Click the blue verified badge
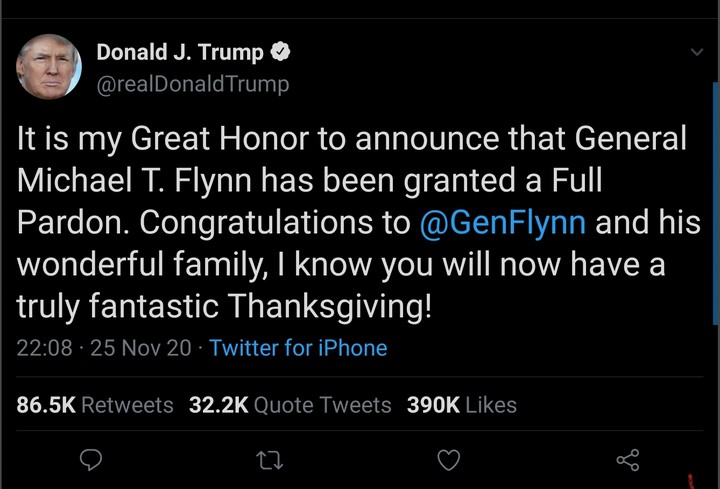The image size is (720, 489). click(x=282, y=52)
